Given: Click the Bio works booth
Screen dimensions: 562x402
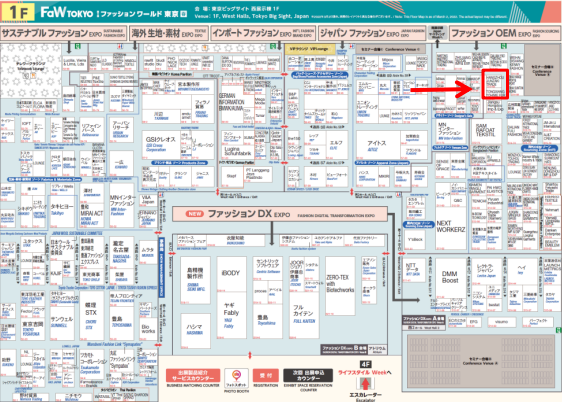Looking at the screenshot, I should pyautogui.click(x=148, y=328).
